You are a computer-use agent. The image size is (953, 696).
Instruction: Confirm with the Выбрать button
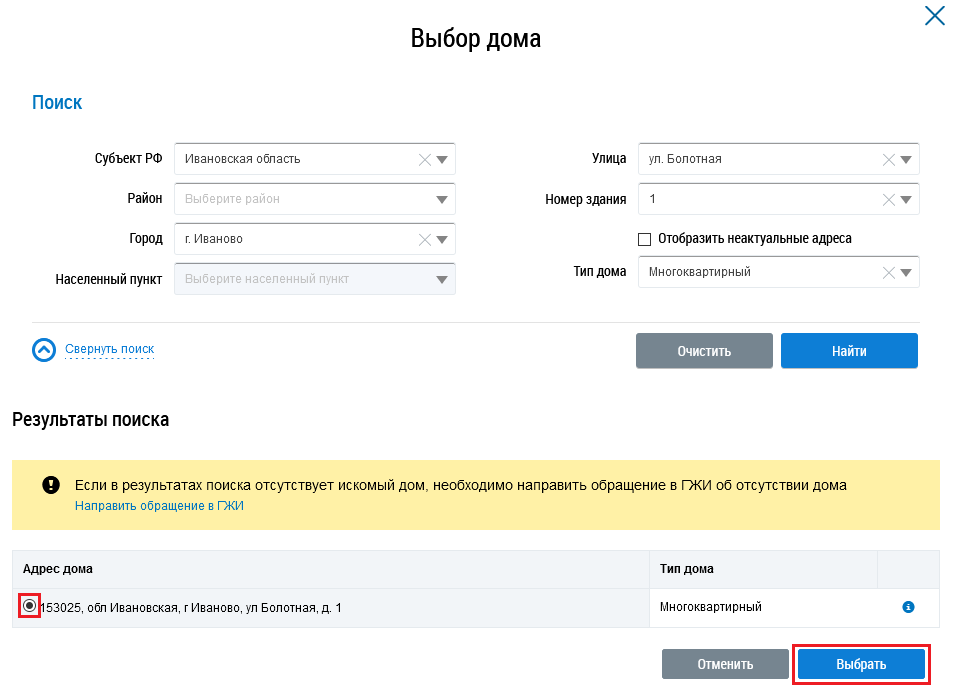pos(861,664)
